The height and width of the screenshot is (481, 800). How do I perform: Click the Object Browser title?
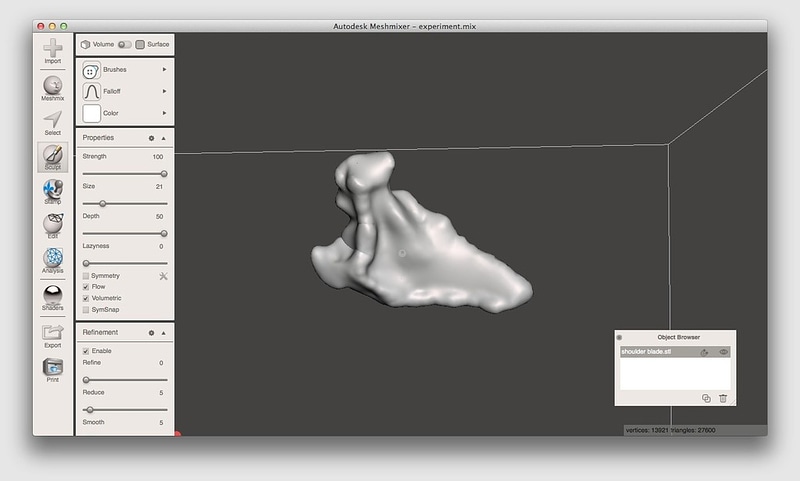click(679, 337)
